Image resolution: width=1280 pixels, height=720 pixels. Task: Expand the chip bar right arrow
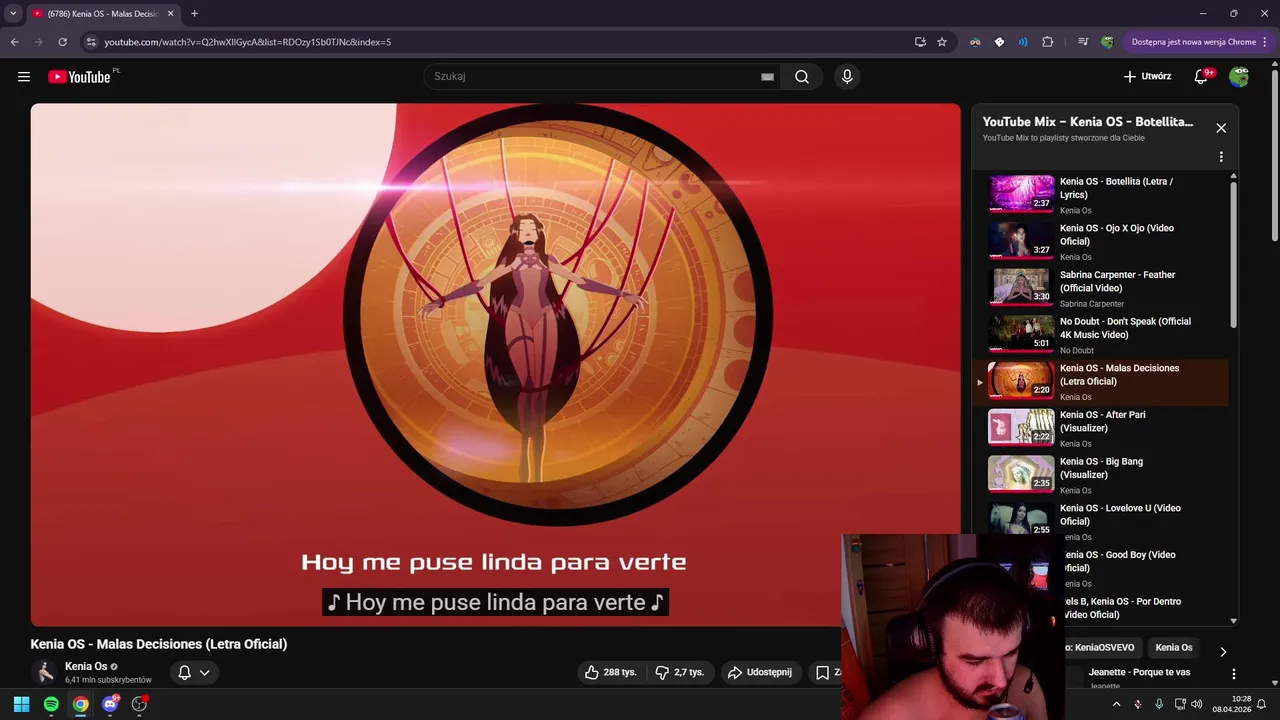click(x=1223, y=652)
